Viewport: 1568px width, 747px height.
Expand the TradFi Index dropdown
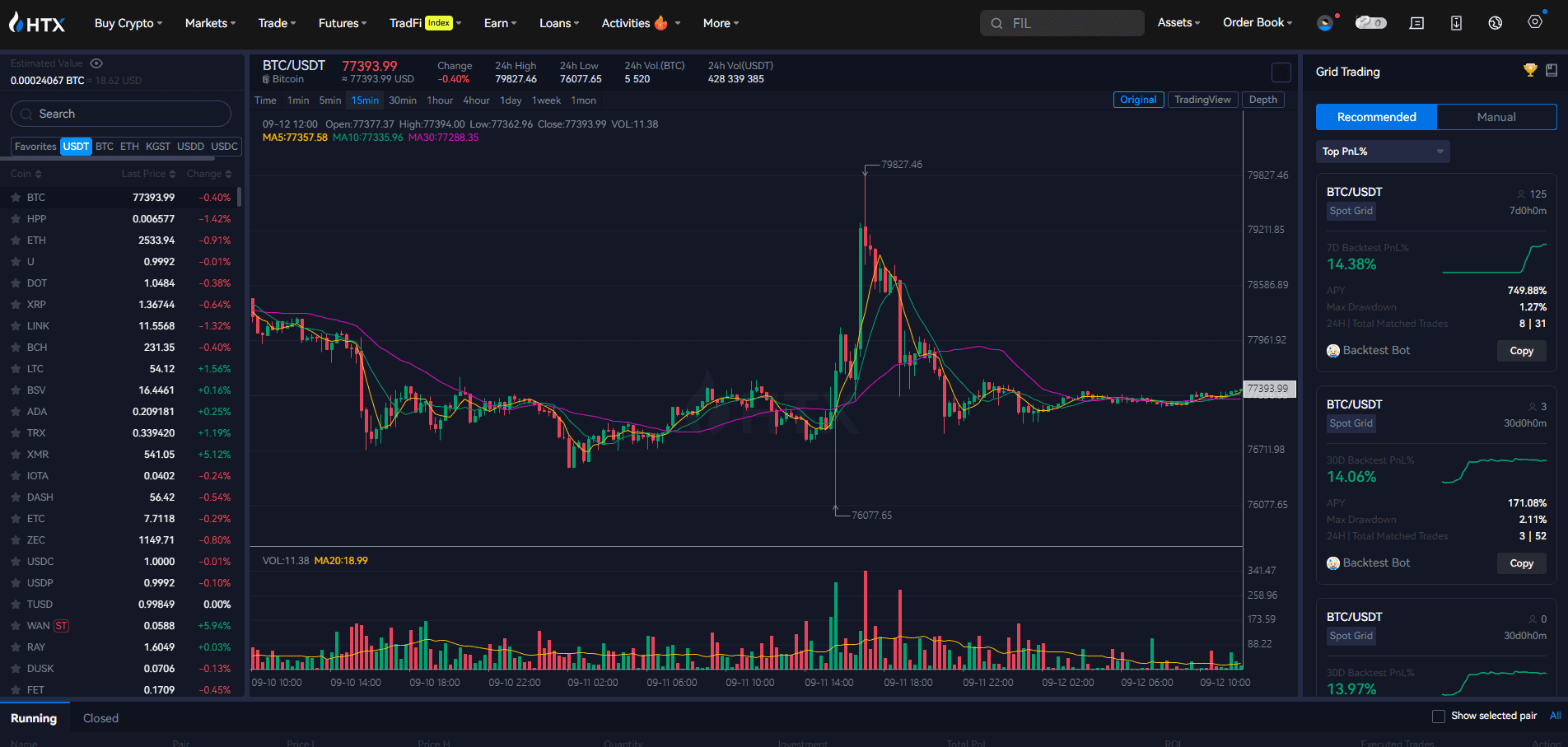point(425,23)
